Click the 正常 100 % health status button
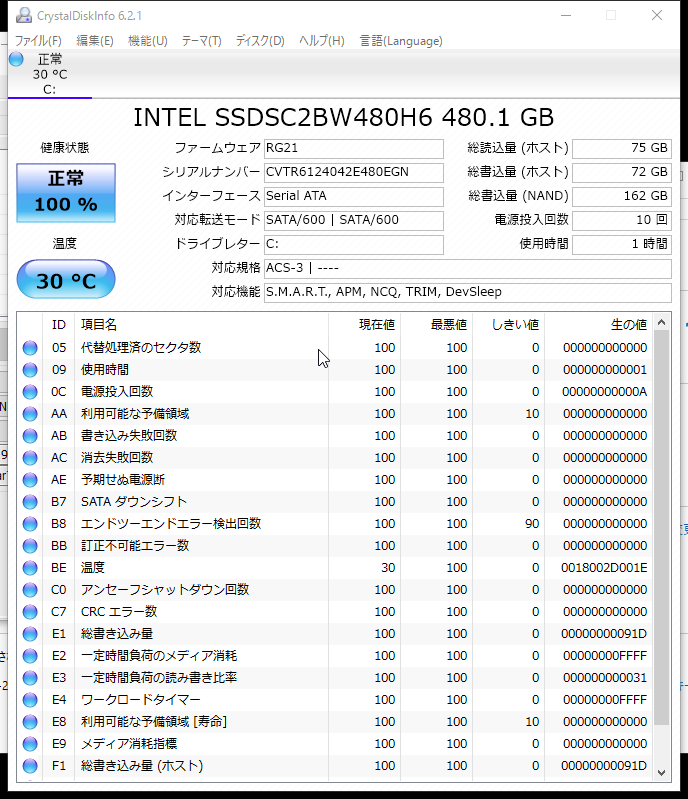 [66, 193]
